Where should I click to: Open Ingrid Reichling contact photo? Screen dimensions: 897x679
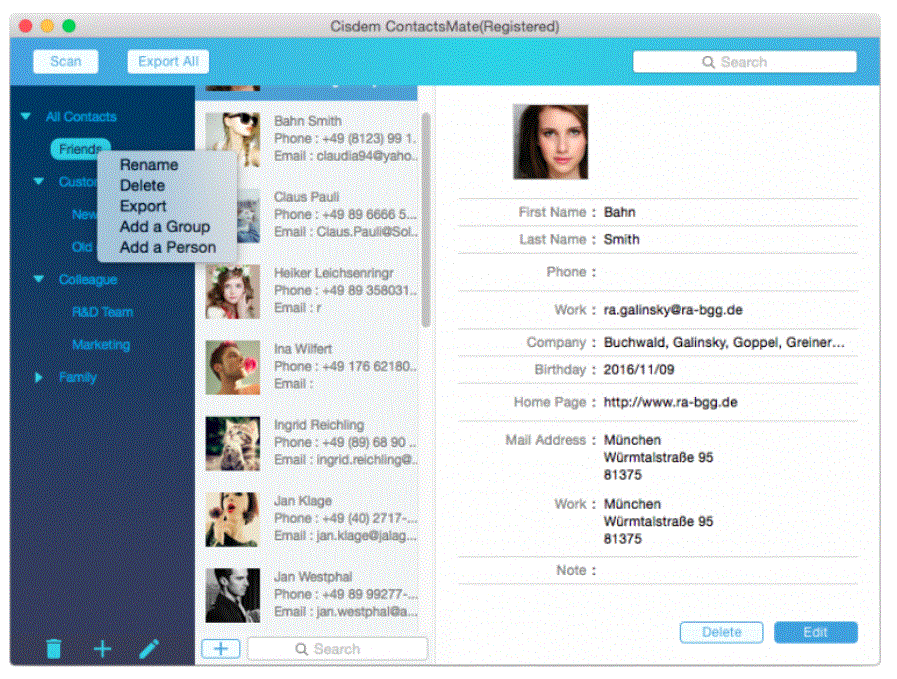(x=233, y=443)
